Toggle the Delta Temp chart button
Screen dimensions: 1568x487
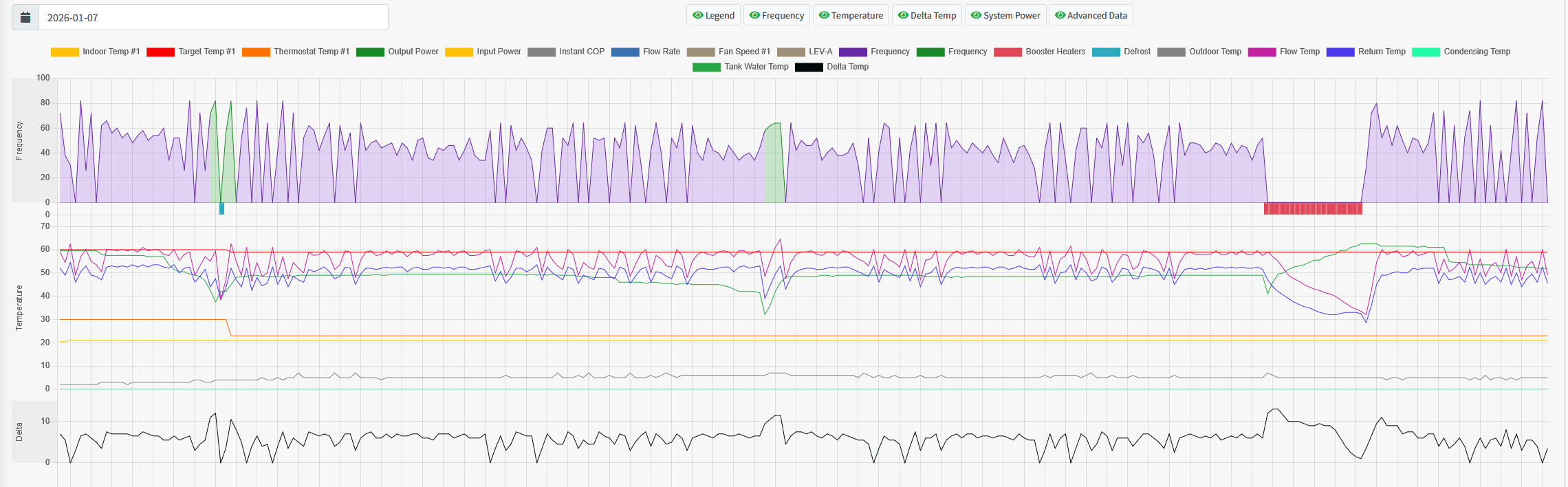pos(927,15)
